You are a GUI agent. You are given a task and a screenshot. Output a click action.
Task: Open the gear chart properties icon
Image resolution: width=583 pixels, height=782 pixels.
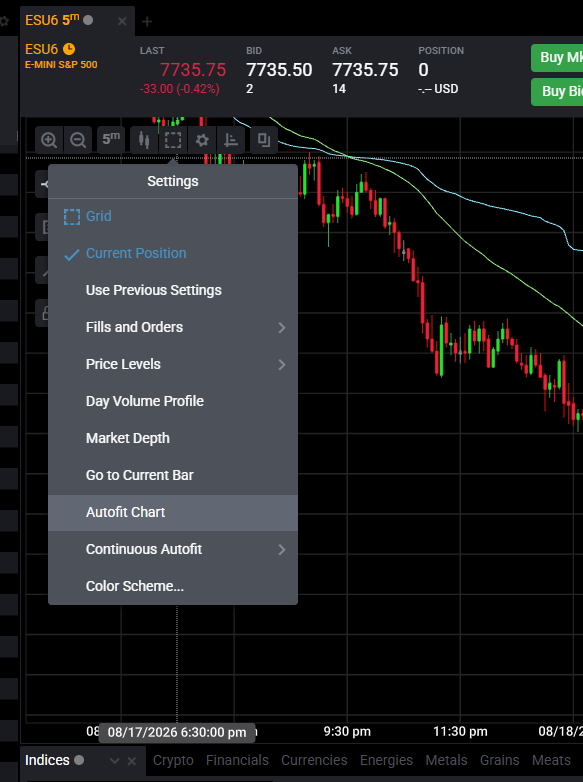(x=202, y=140)
